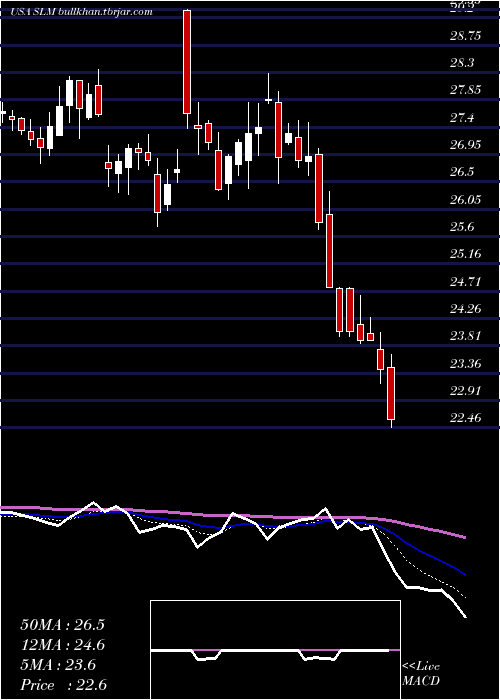Click the 12MA : 24.6 readout
This screenshot has height=700, width=500.
pos(62,645)
